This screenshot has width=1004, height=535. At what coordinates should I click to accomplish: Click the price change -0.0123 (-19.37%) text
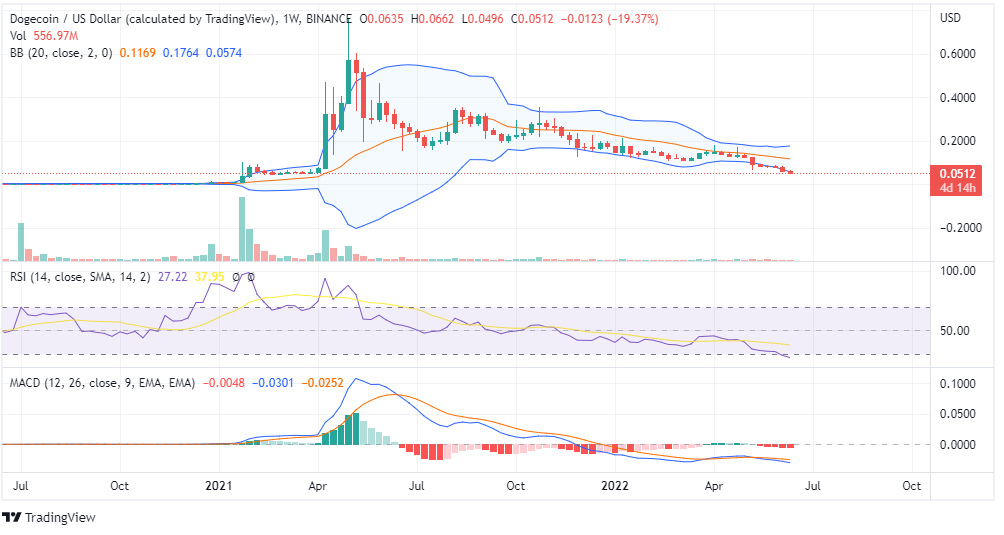click(x=609, y=19)
